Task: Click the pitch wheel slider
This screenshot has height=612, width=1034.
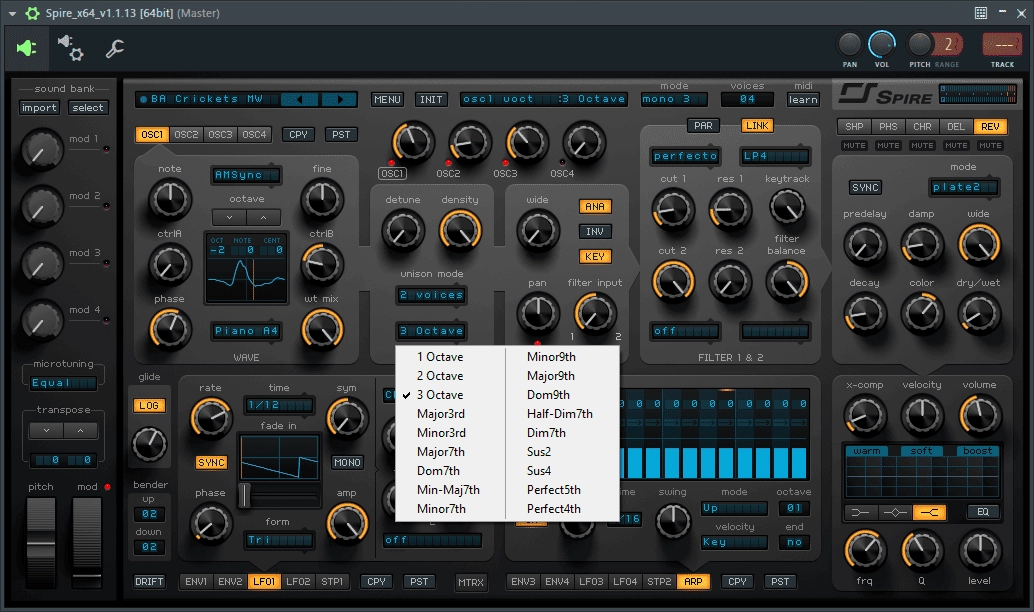Action: [x=41, y=542]
